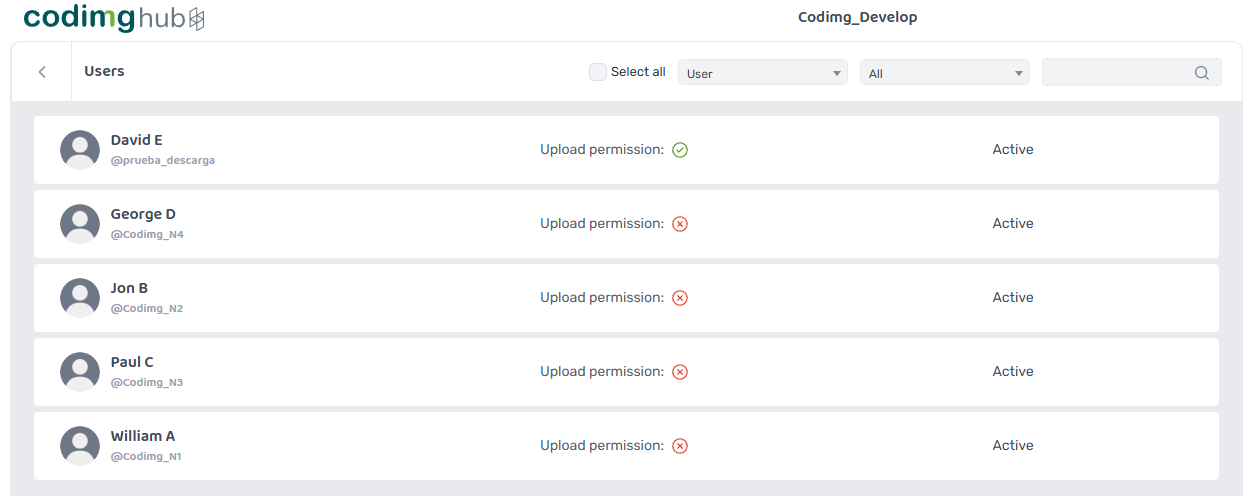This screenshot has width=1252, height=496.
Task: Click the Users heading
Action: point(104,71)
